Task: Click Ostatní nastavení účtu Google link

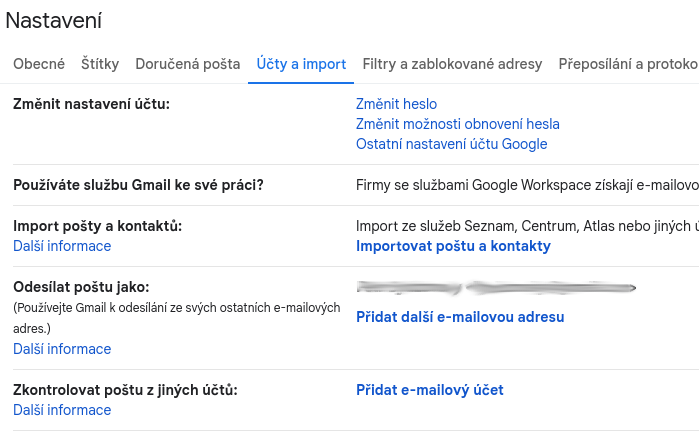Action: tap(451, 144)
